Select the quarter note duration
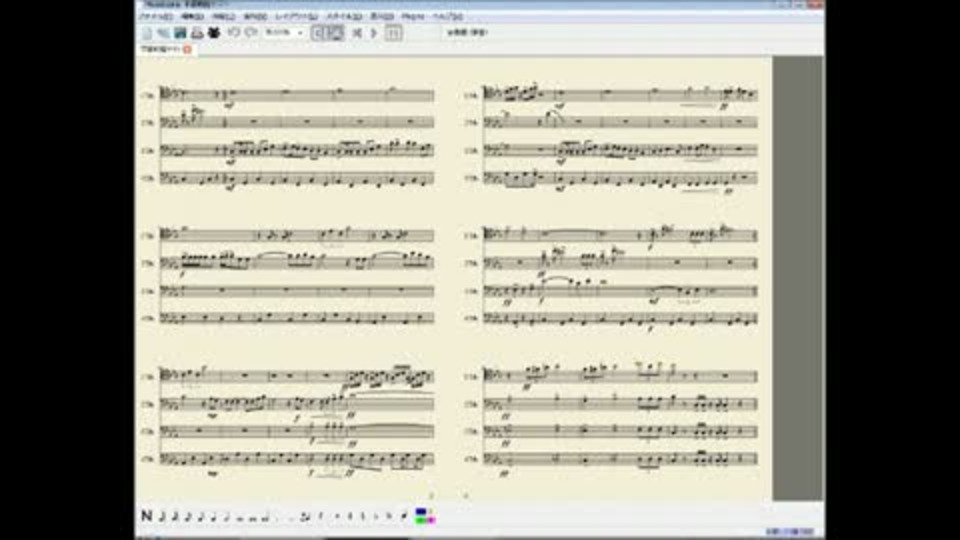Viewport: 960px width, 540px height. (x=213, y=517)
